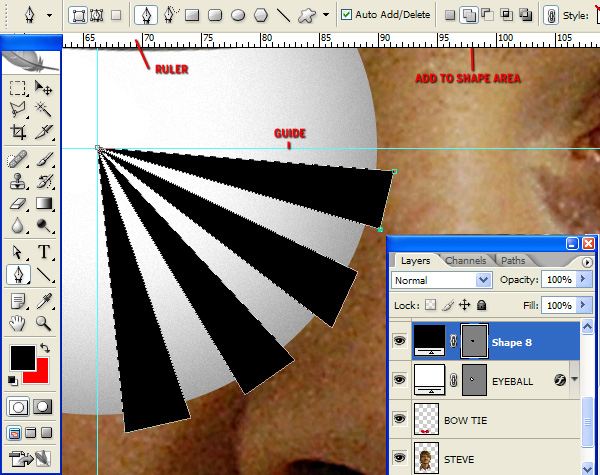600x475 pixels.
Task: Hide the BOW TIE layer
Action: [400, 419]
